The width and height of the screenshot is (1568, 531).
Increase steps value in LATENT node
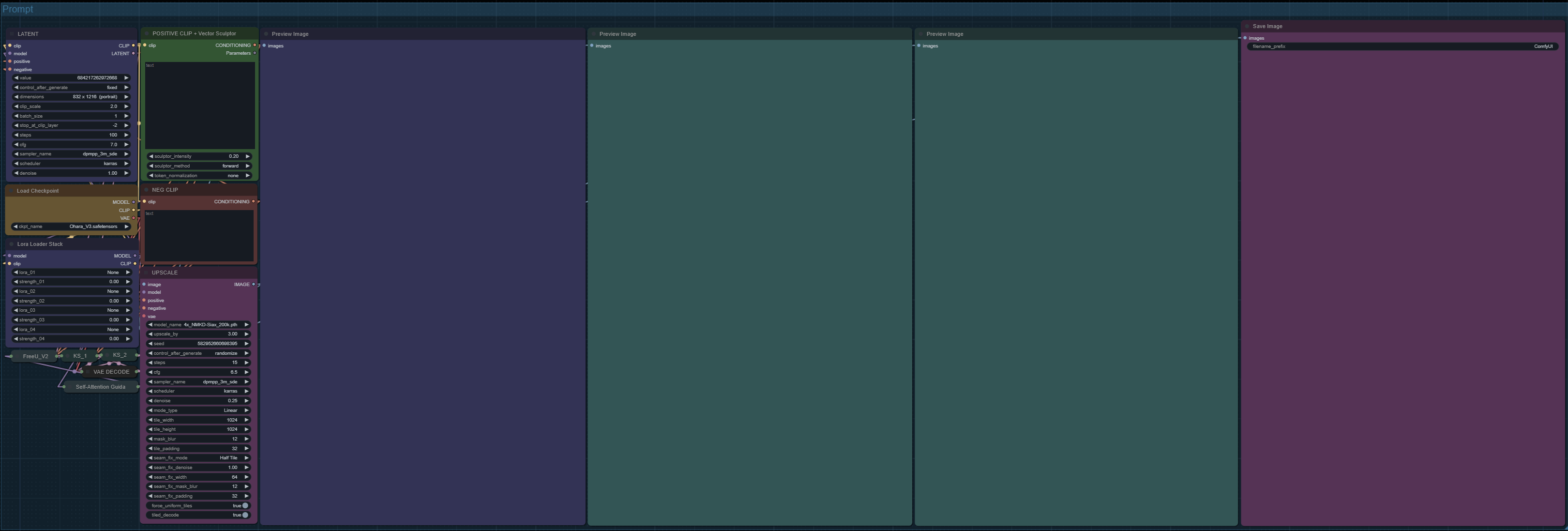(x=126, y=135)
